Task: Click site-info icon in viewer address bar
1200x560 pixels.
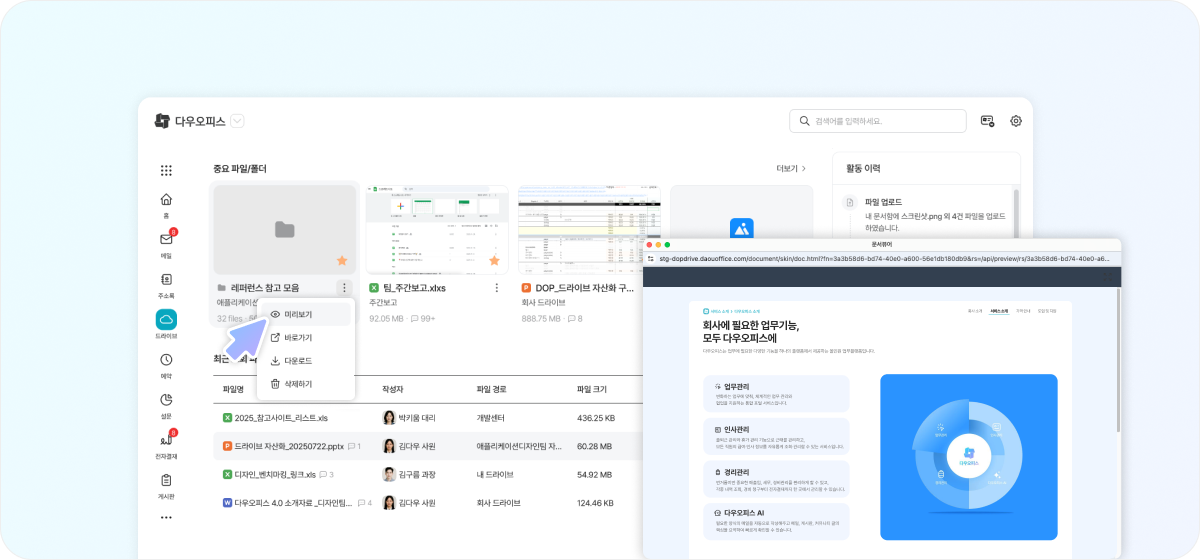Action: (x=651, y=259)
